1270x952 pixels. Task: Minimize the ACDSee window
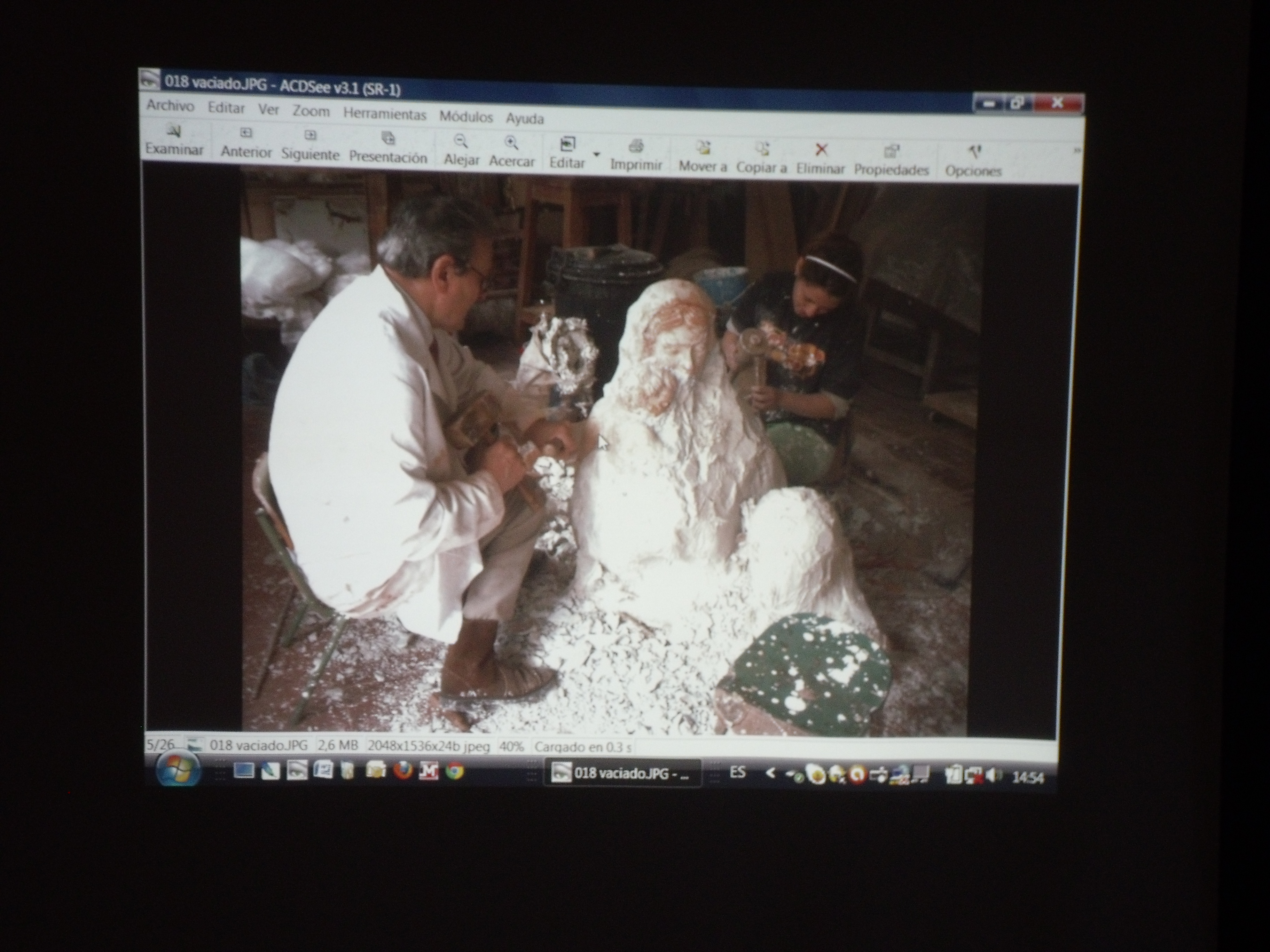point(989,104)
